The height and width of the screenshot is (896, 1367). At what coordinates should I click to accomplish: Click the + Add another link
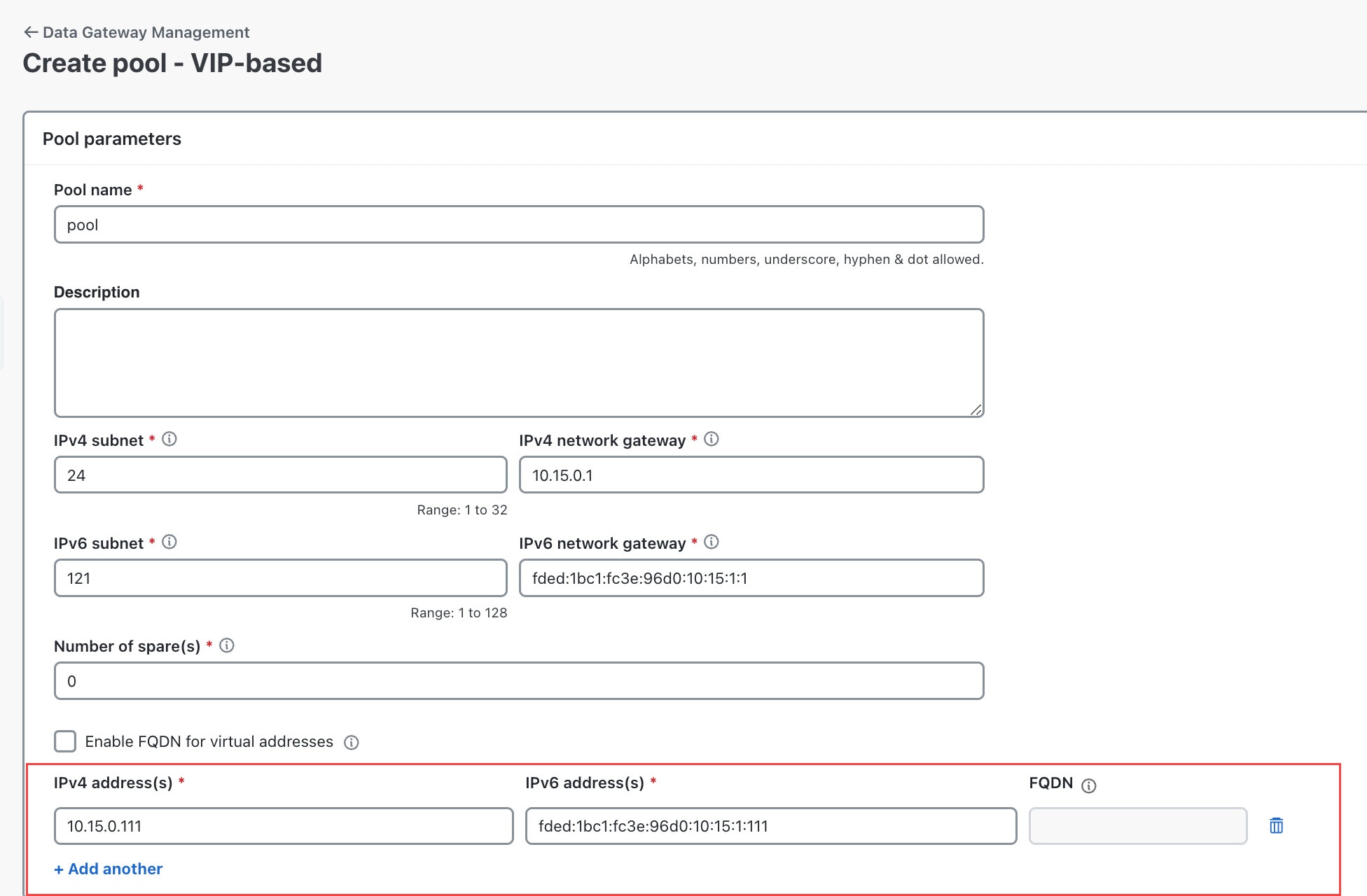coord(109,869)
